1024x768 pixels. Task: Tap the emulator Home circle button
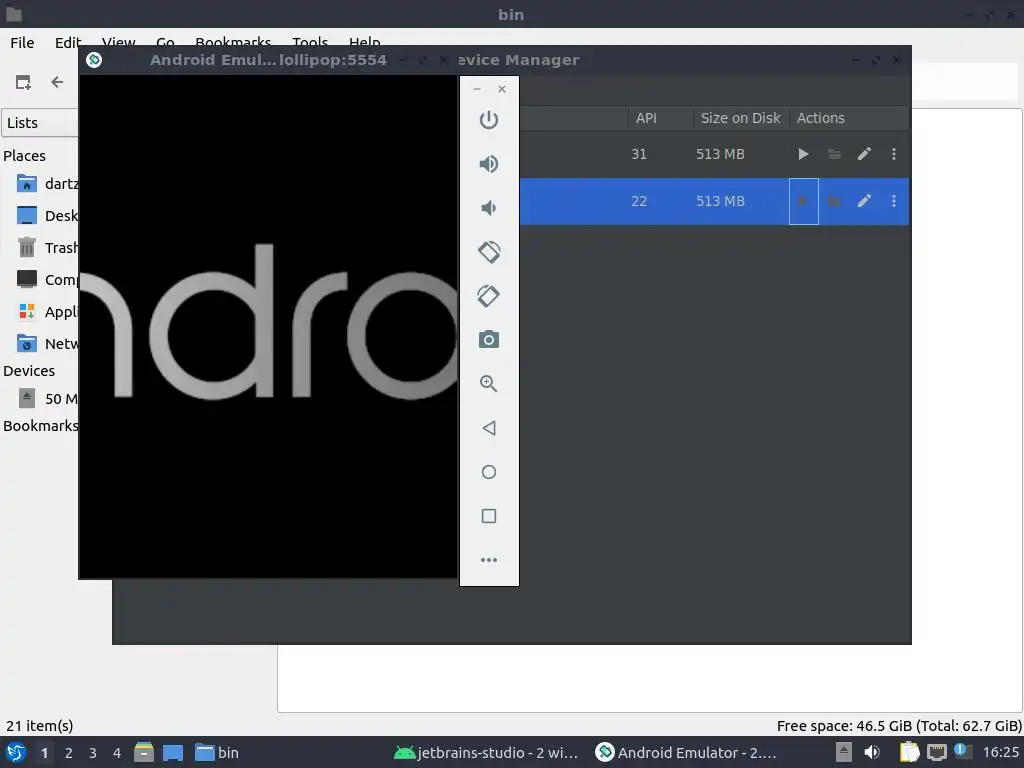point(488,472)
